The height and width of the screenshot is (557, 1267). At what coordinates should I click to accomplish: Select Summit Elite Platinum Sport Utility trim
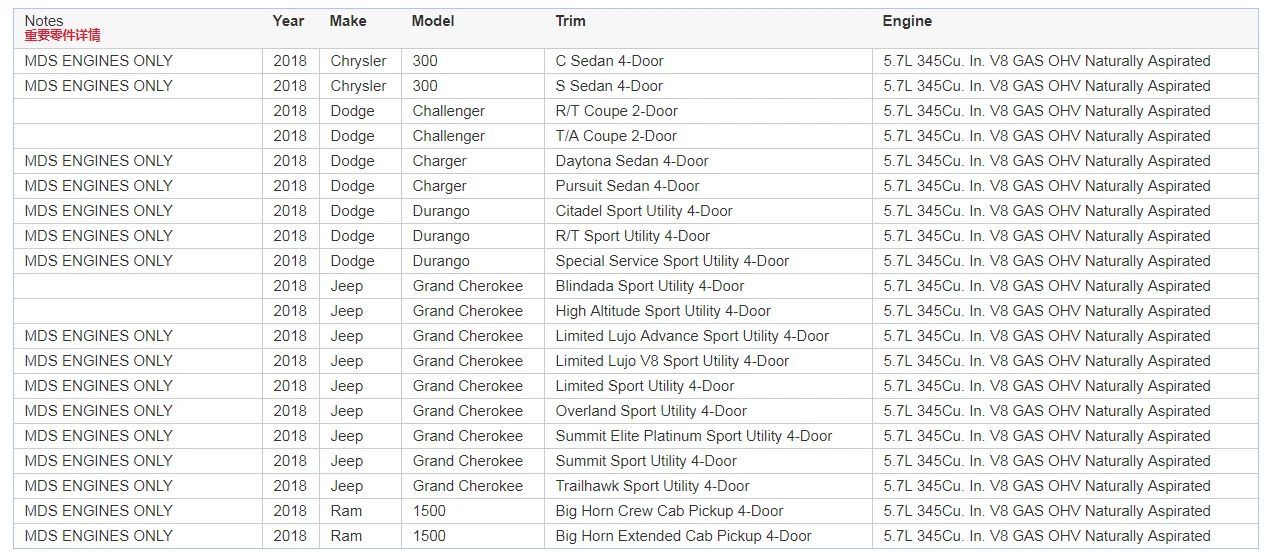pos(694,436)
